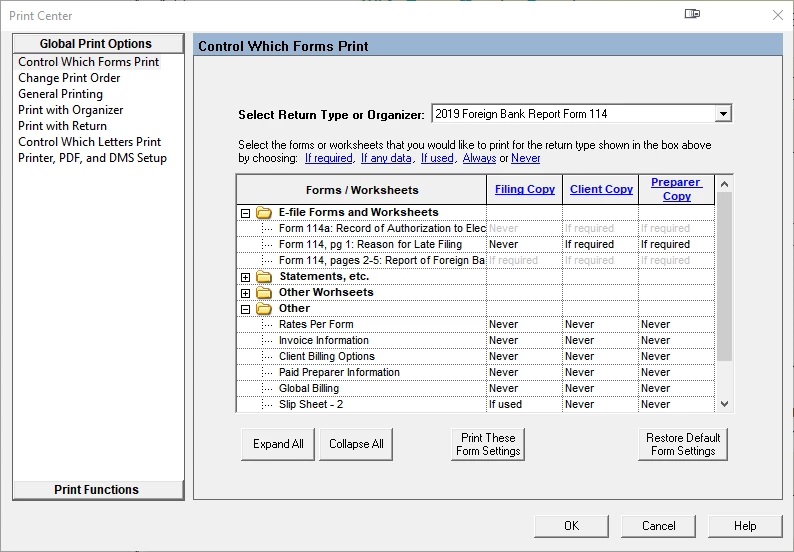Screen dimensions: 794x552
Task: Collapse the Other group with its minus box
Action: click(x=246, y=309)
